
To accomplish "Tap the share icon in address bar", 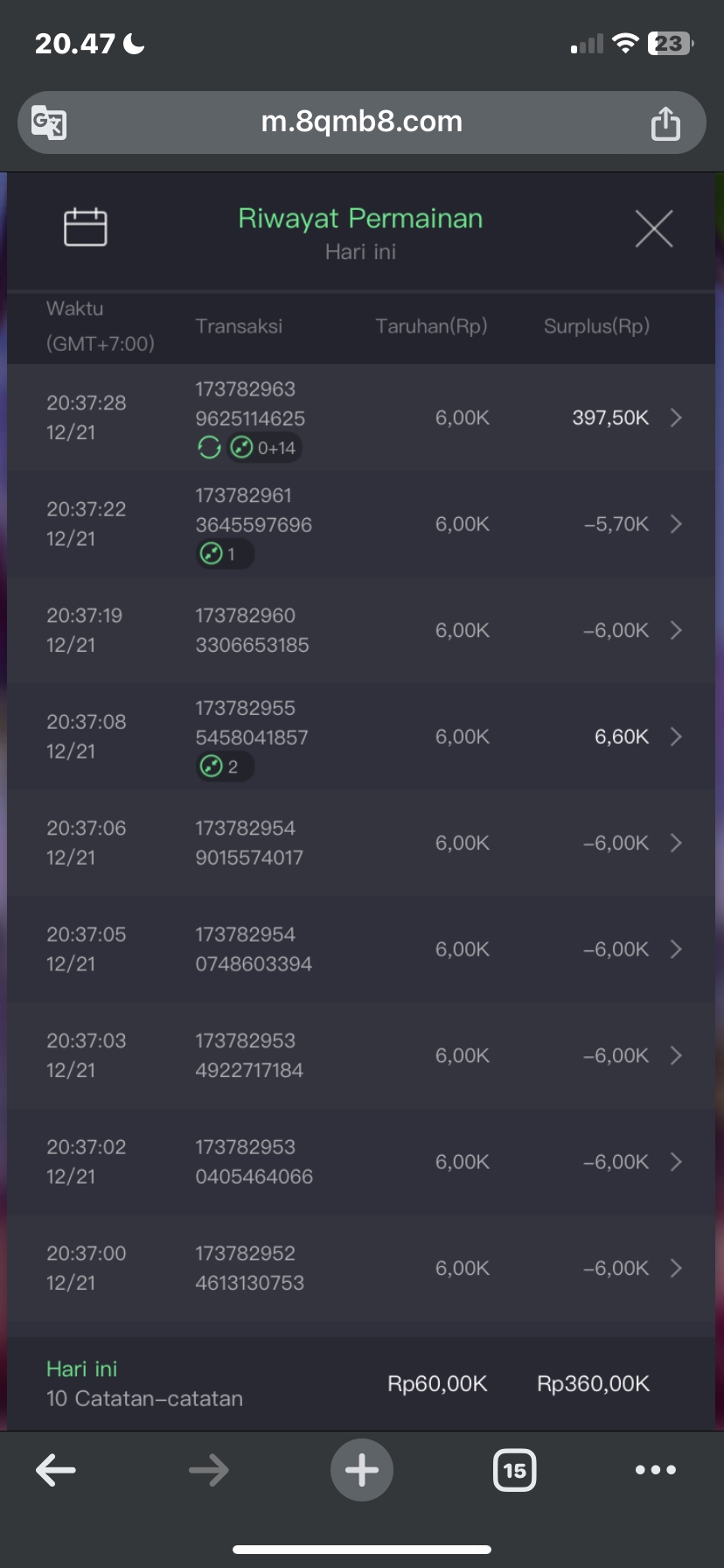I will [665, 123].
